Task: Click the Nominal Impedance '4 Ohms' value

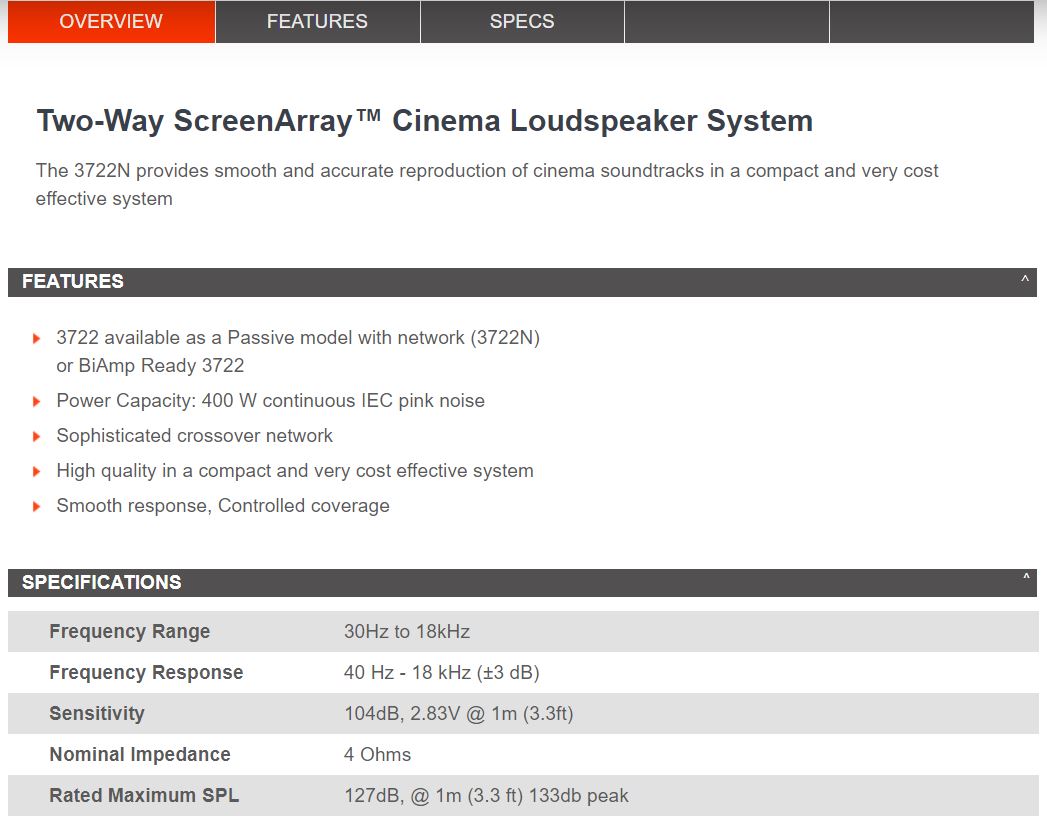Action: [x=377, y=755]
